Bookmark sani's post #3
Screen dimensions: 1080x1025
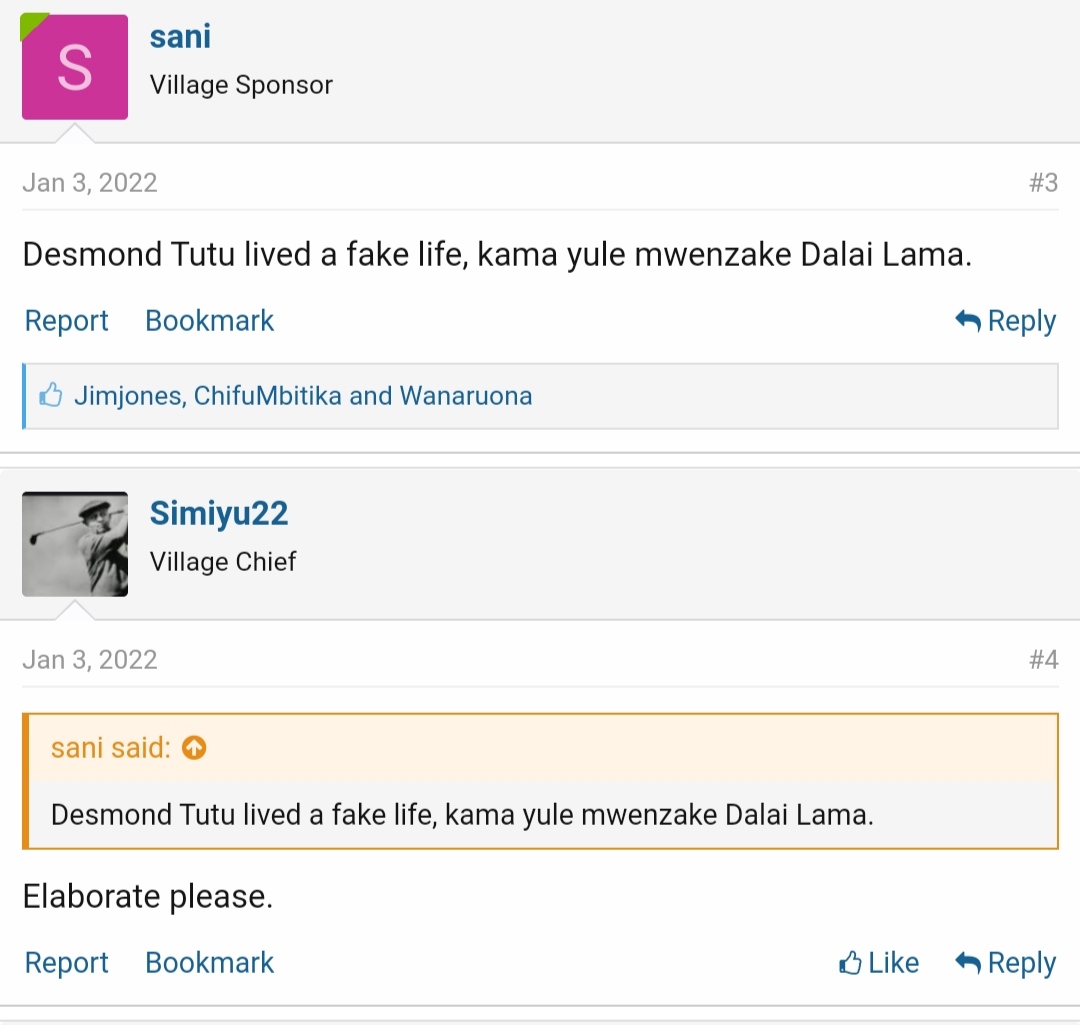[209, 321]
